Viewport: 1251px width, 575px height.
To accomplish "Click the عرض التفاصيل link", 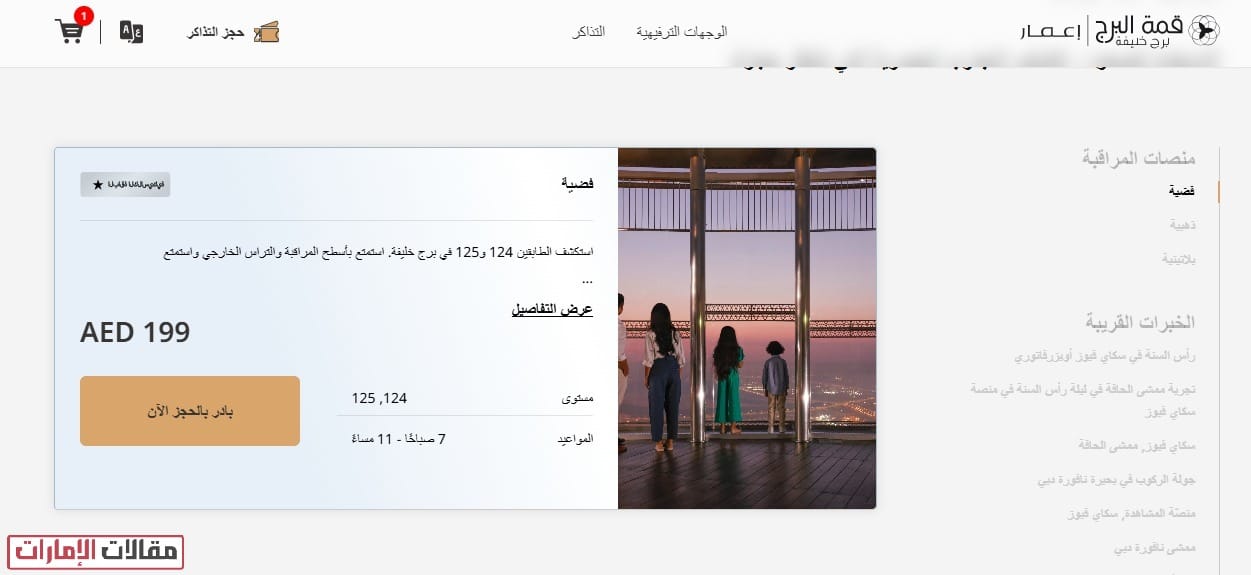I will coord(552,309).
